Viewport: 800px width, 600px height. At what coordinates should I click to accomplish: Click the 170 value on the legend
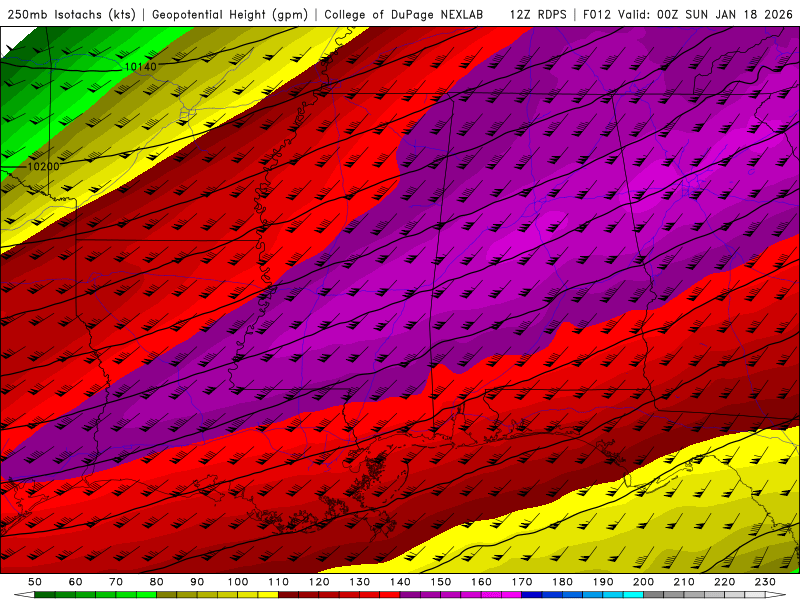point(522,582)
